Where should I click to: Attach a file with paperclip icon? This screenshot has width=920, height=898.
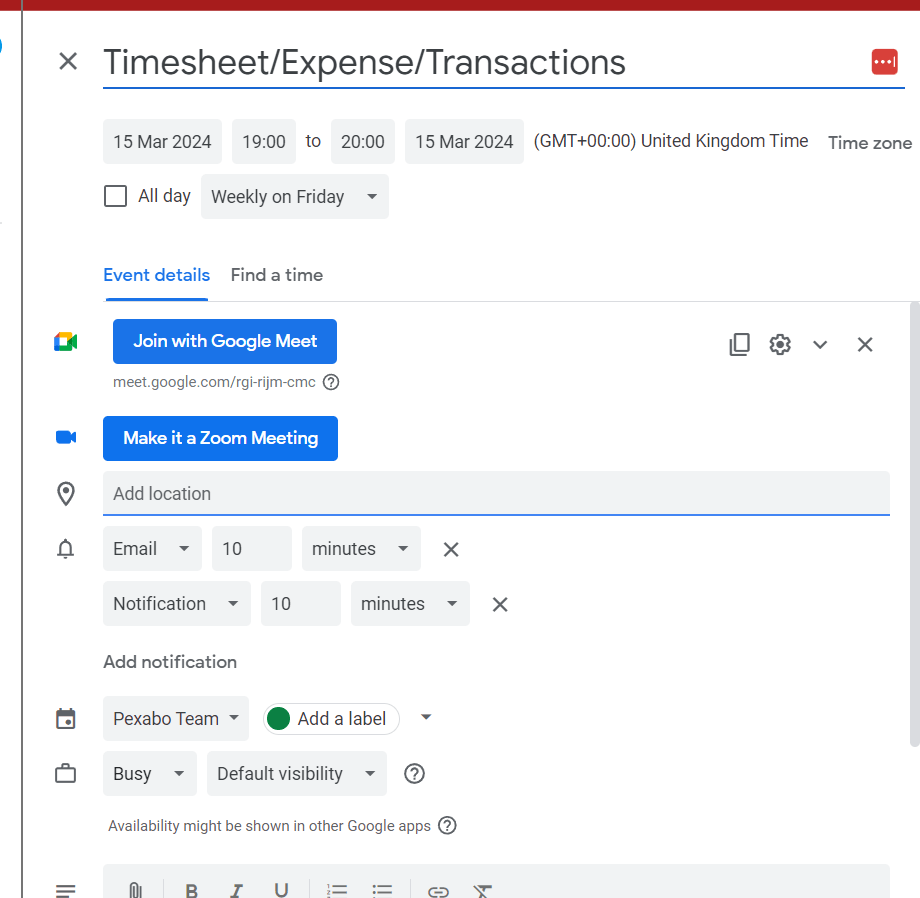click(x=136, y=891)
